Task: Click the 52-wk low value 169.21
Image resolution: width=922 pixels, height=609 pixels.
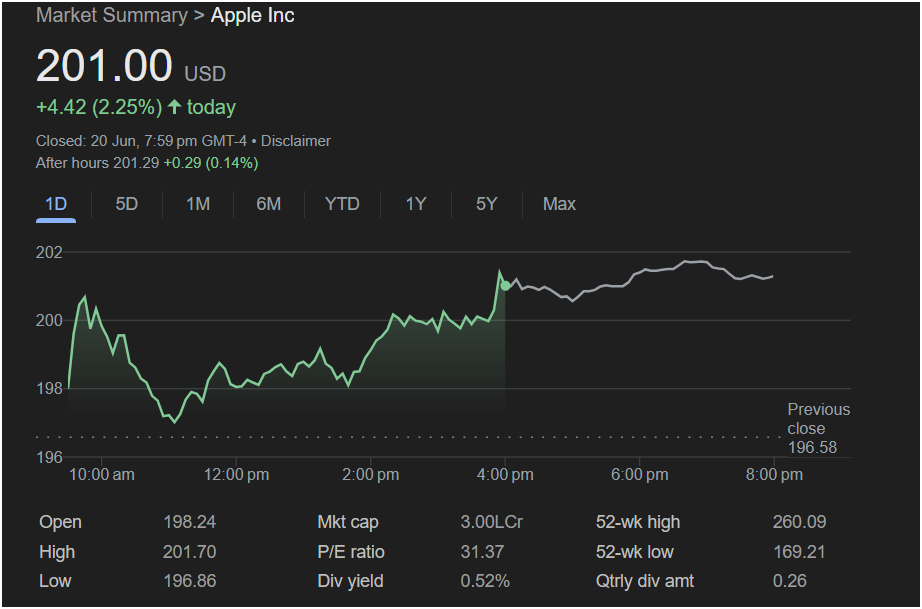Action: coord(799,552)
